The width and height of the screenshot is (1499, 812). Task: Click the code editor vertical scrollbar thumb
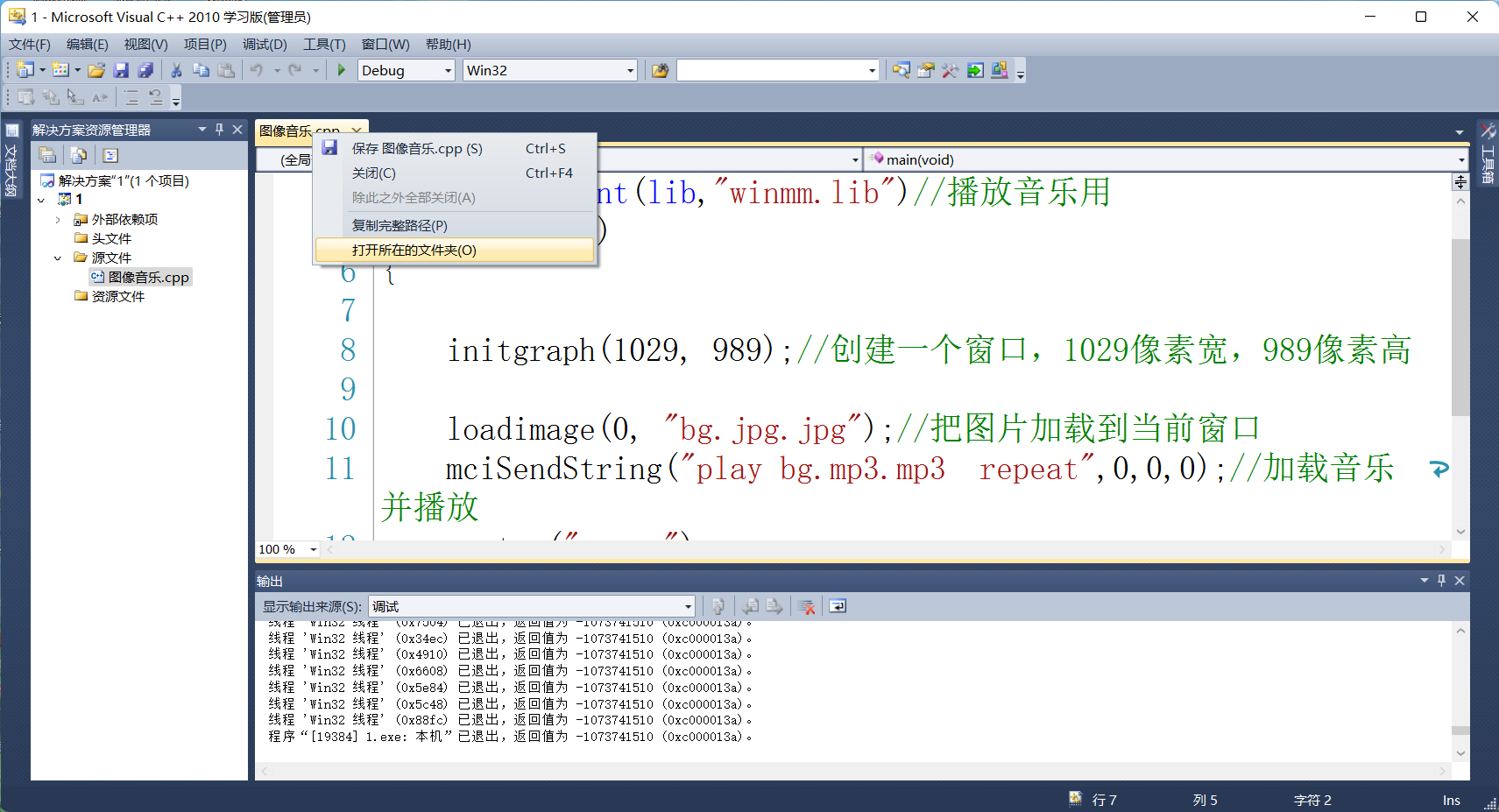click(x=1460, y=328)
